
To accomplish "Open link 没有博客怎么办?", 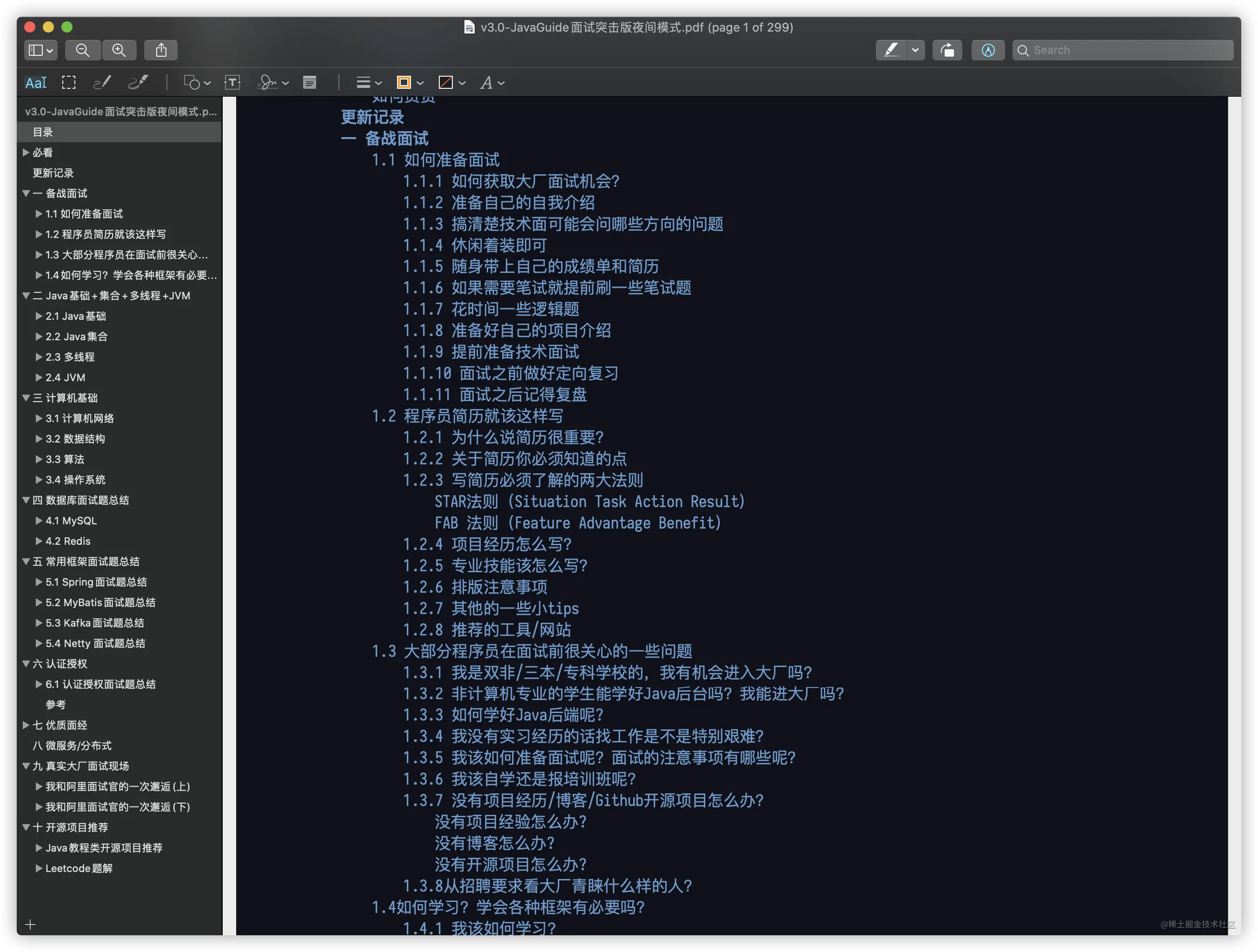I will pyautogui.click(x=495, y=843).
